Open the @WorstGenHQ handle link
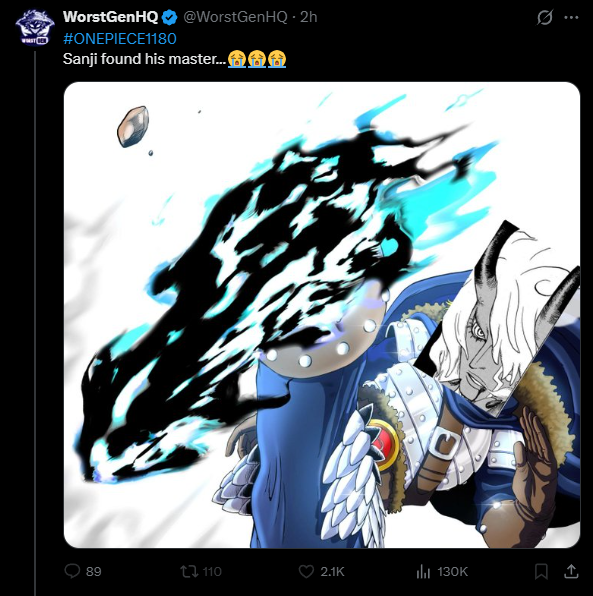This screenshot has width=593, height=596. tap(235, 17)
